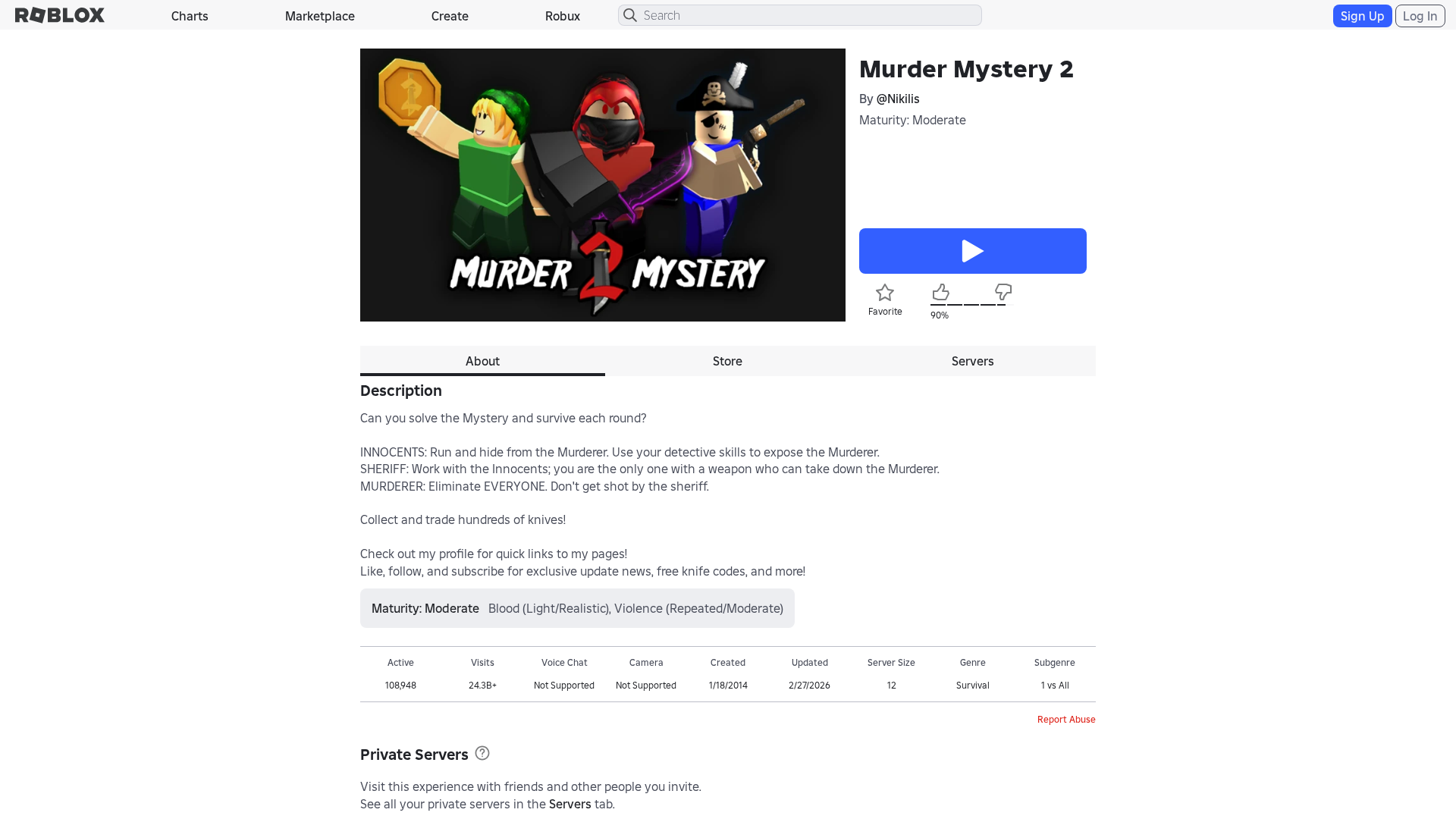Viewport: 1456px width, 819px height.
Task: Click the Murder Mystery 2 thumbnail image
Action: pos(603,185)
